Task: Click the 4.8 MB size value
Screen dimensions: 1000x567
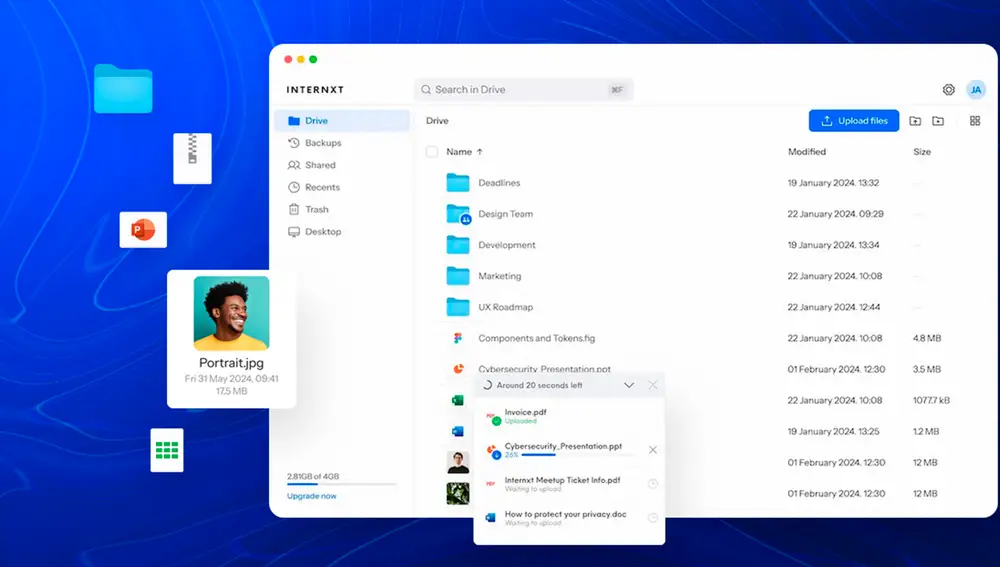Action: point(927,338)
